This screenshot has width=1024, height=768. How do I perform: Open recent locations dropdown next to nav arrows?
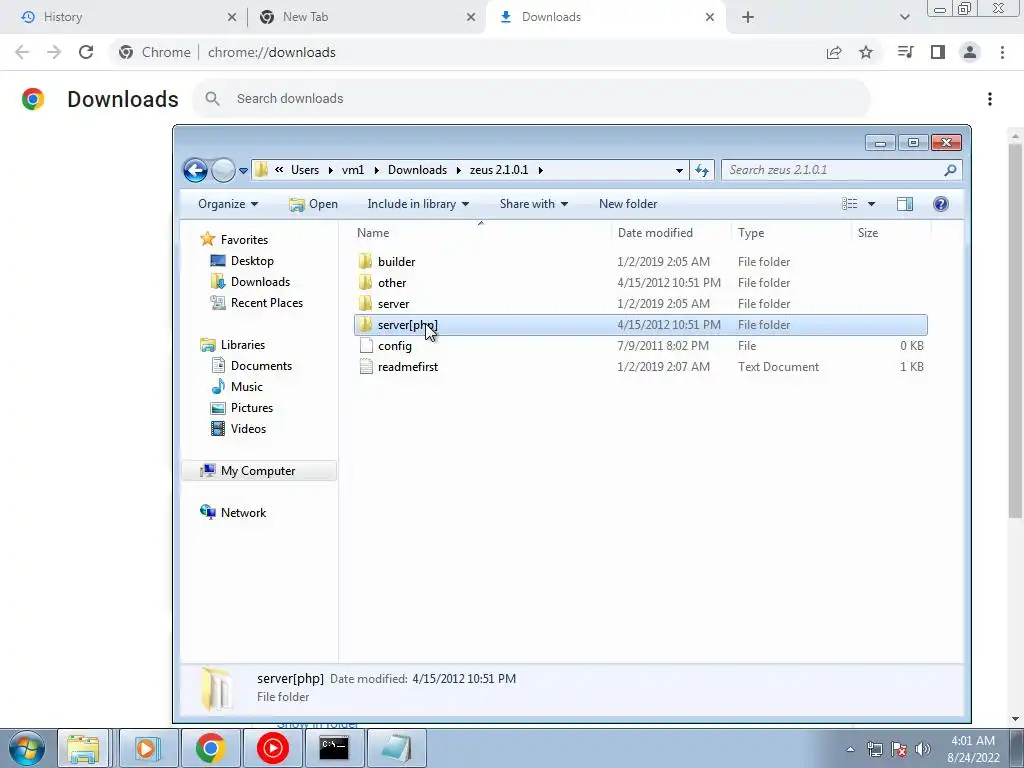[x=243, y=170]
